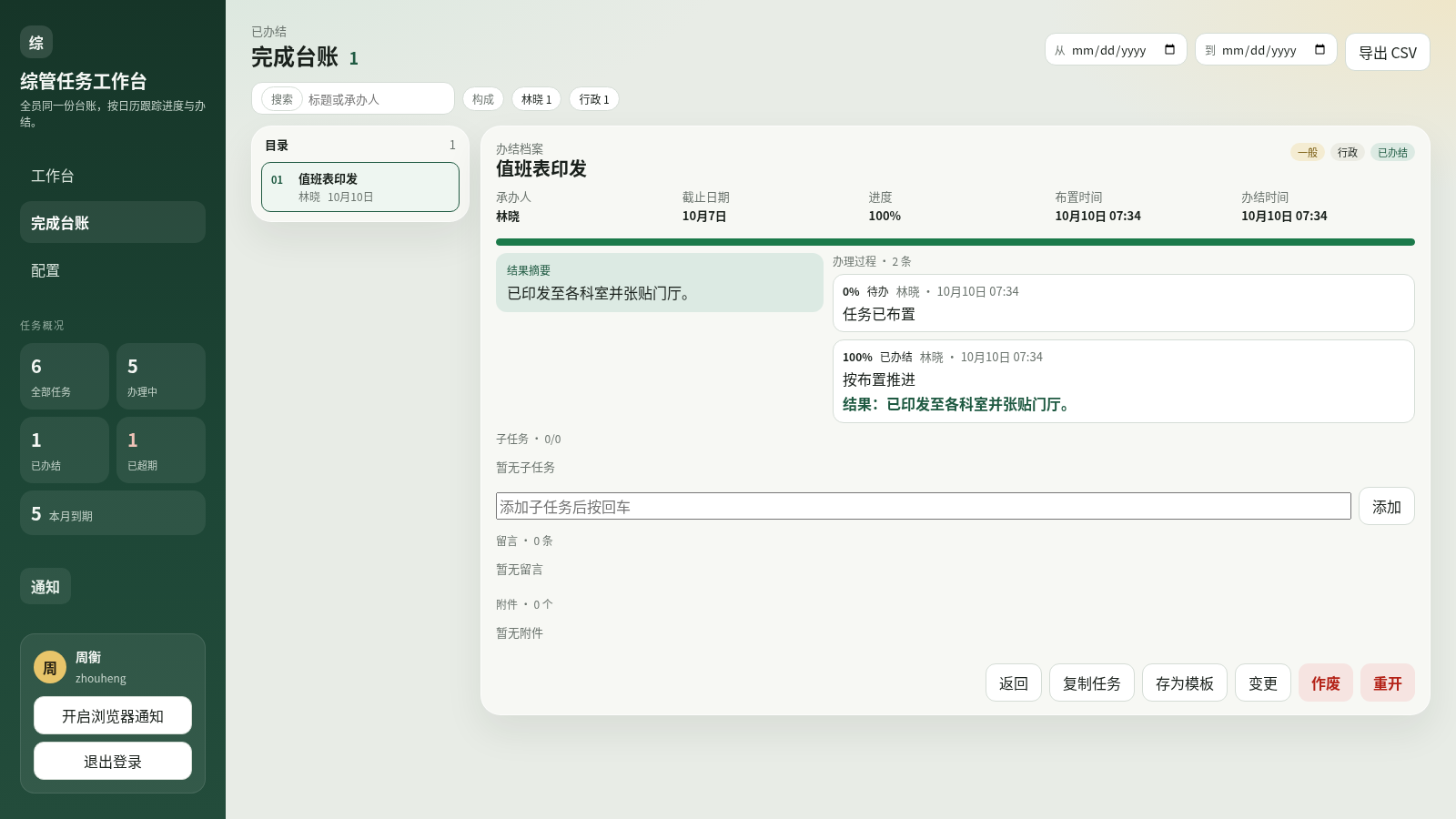Screen dimensions: 1456x819
Task: Click the 到 end date field
Action: coord(1266,50)
